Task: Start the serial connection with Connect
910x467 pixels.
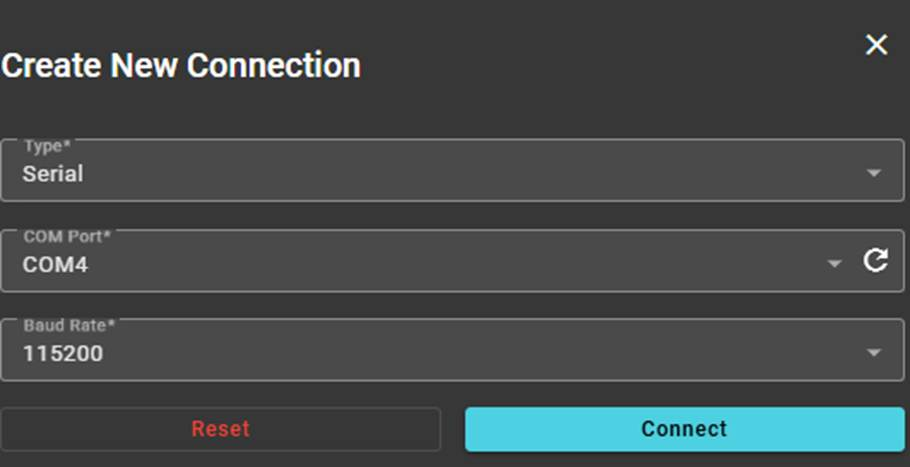Action: [x=684, y=429]
